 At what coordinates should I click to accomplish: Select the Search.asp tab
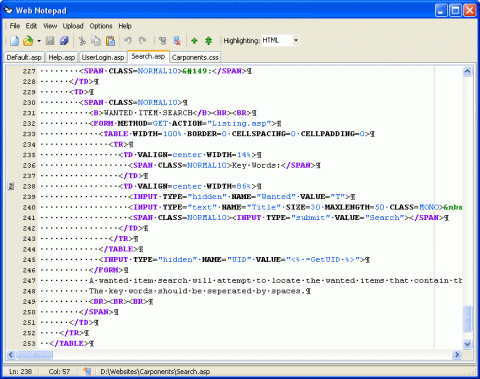tap(148, 56)
